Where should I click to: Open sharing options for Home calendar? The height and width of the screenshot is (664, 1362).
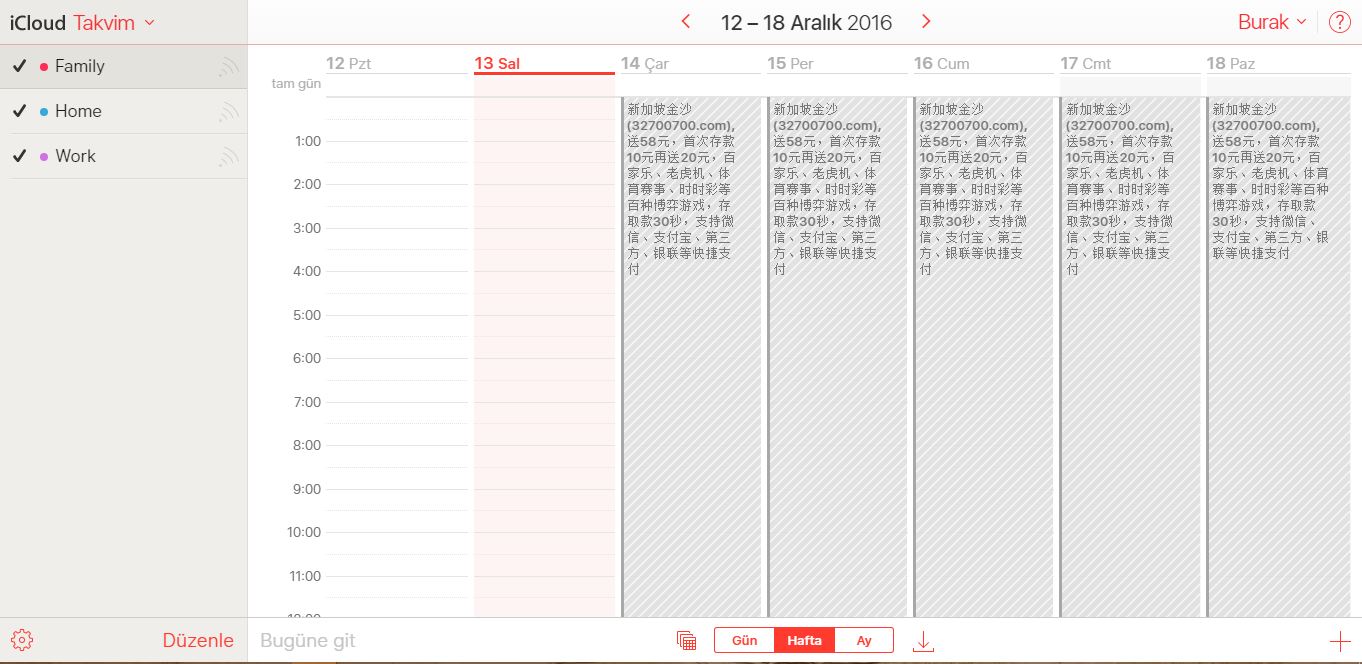pos(229,112)
